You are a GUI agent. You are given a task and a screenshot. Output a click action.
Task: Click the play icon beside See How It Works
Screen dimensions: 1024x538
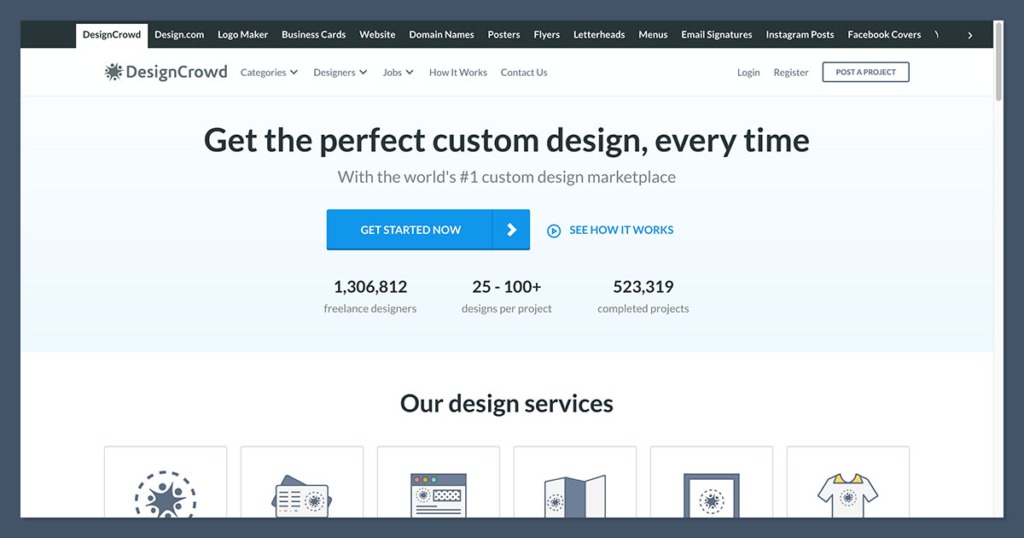(x=554, y=230)
